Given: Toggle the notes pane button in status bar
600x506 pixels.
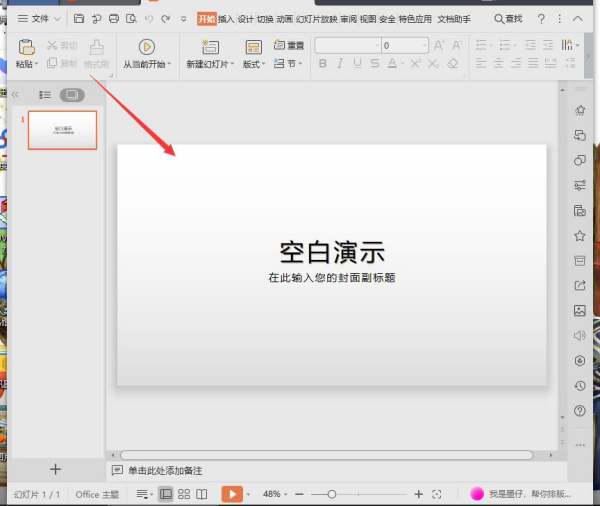Looking at the screenshot, I should click(x=142, y=494).
